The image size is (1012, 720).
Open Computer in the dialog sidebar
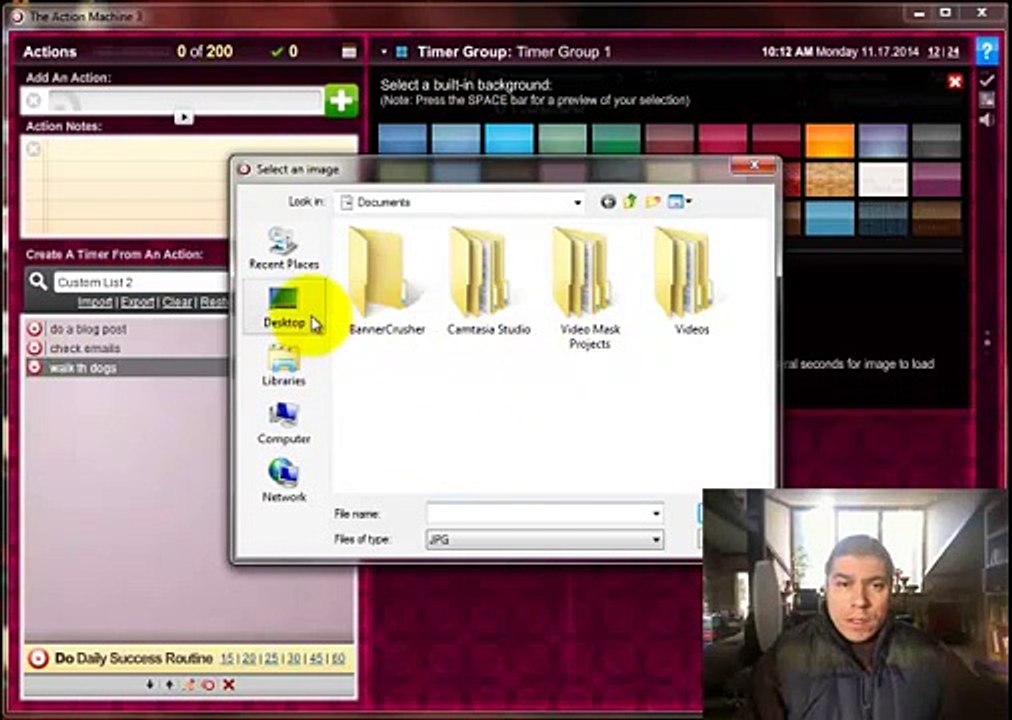pyautogui.click(x=283, y=423)
